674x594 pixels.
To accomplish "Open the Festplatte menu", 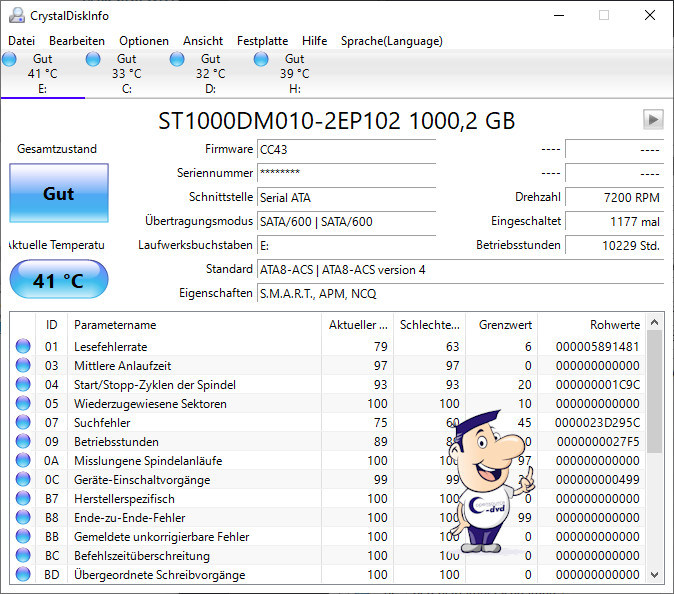I will point(262,41).
